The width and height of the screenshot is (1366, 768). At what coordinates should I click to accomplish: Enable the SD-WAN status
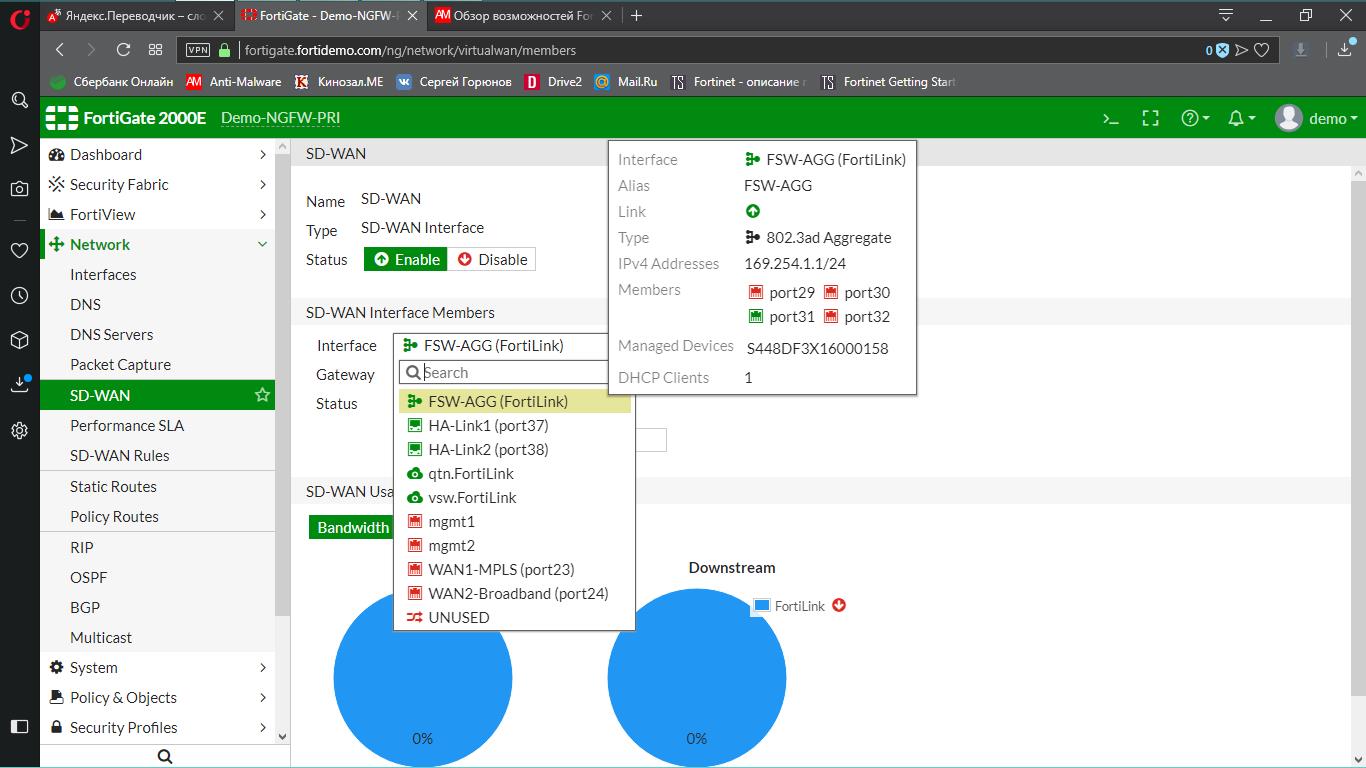[406, 259]
